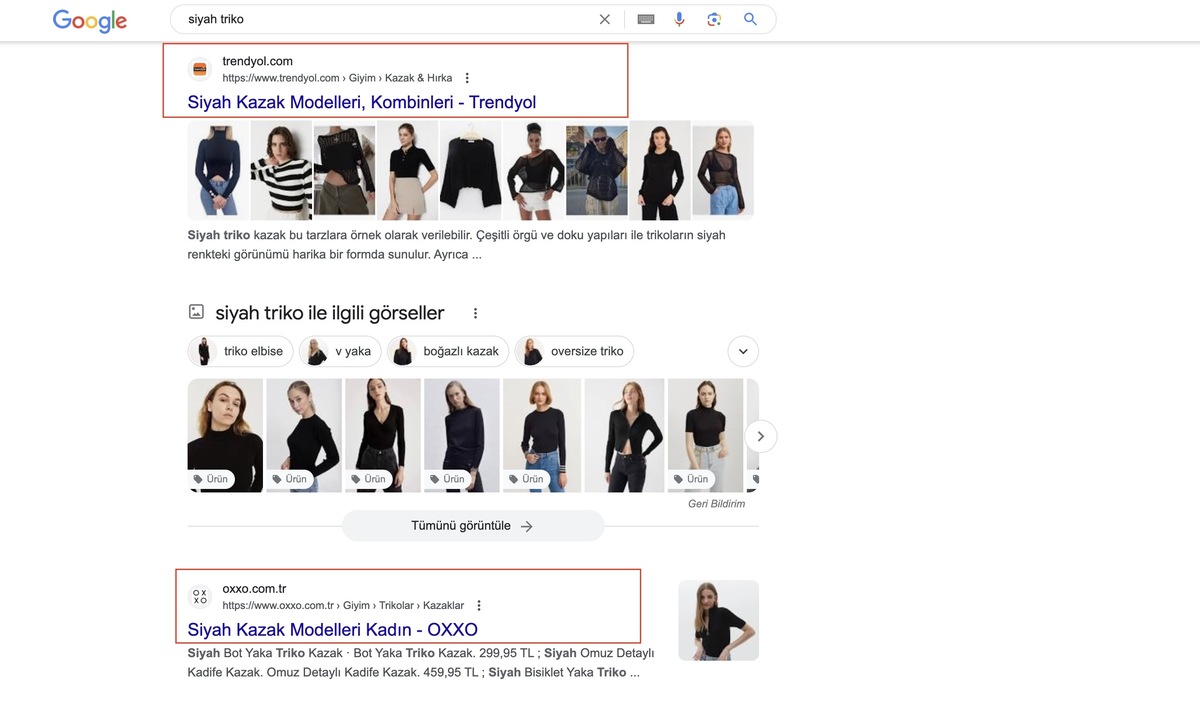Click the blue magnifier search button
Viewport: 1200px width, 701px height.
tap(750, 19)
